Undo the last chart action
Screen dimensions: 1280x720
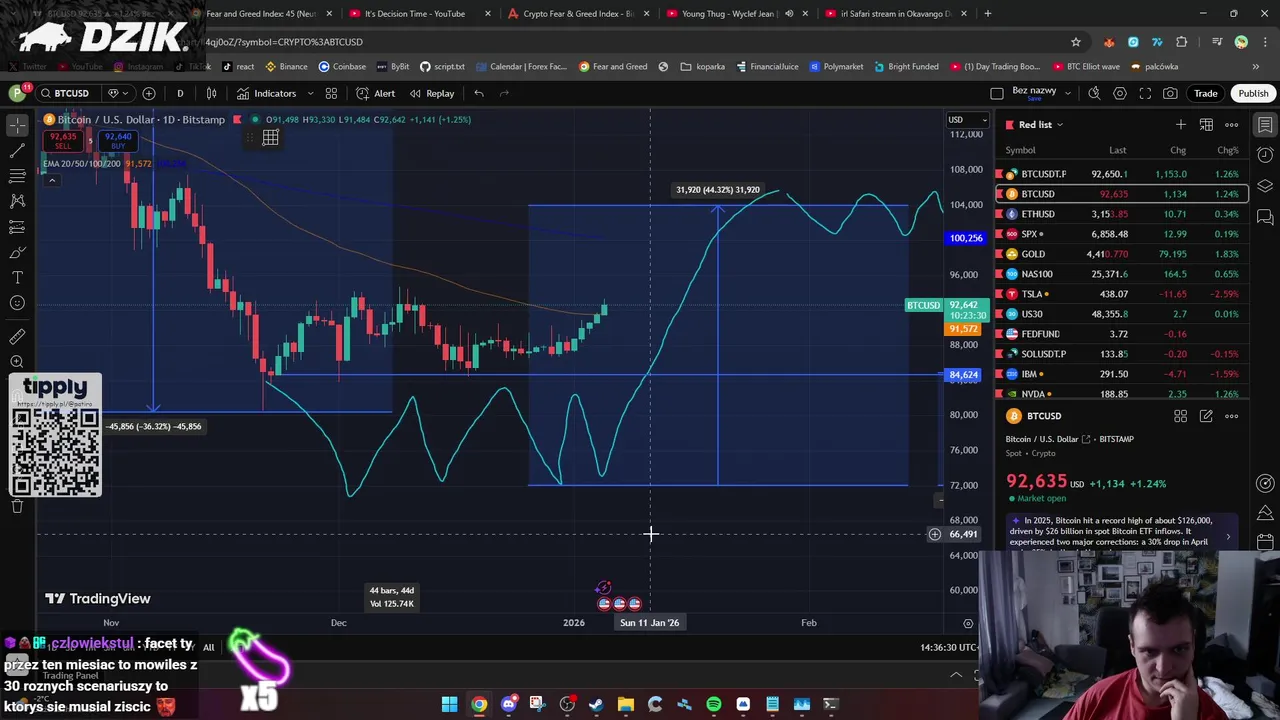pos(479,93)
